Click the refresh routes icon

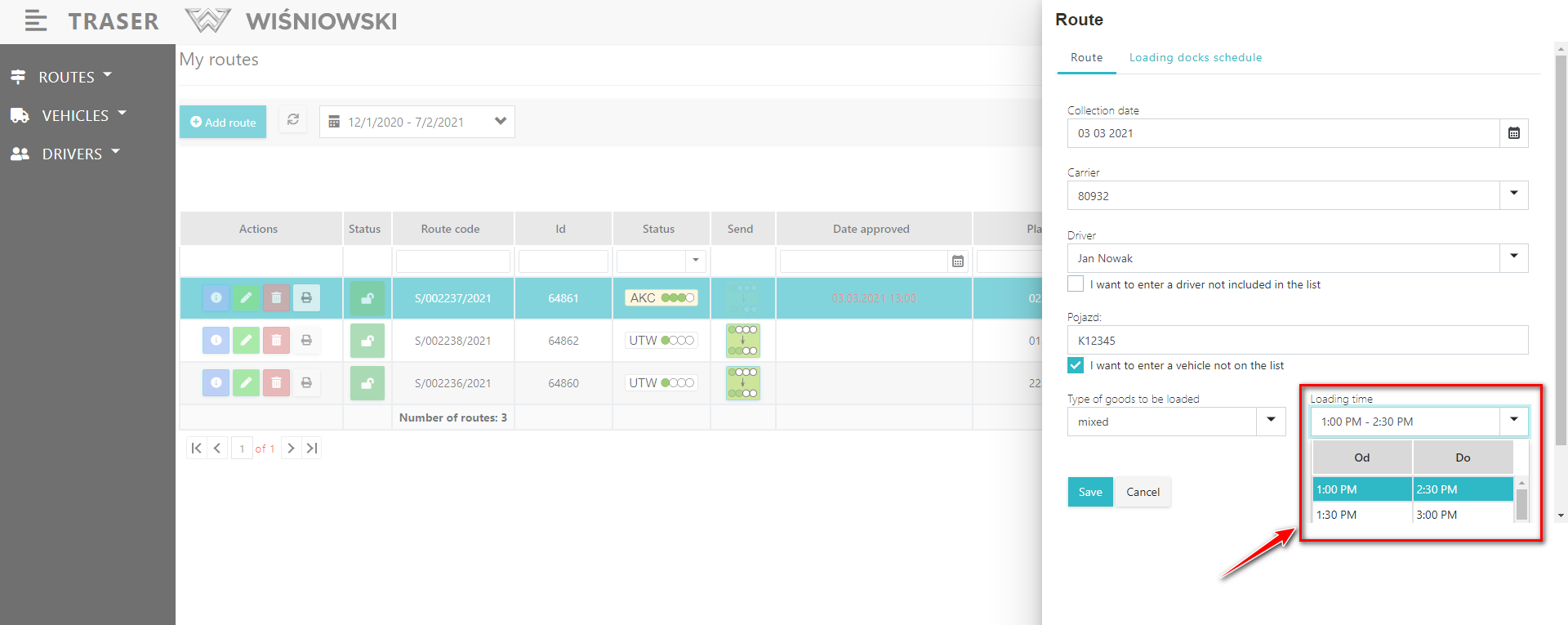[x=292, y=120]
